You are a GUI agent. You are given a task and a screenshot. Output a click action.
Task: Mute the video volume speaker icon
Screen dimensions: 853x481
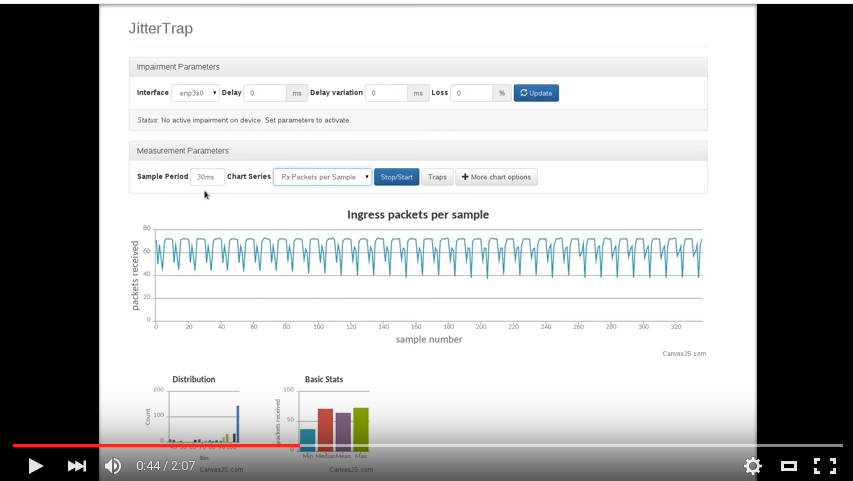point(113,466)
